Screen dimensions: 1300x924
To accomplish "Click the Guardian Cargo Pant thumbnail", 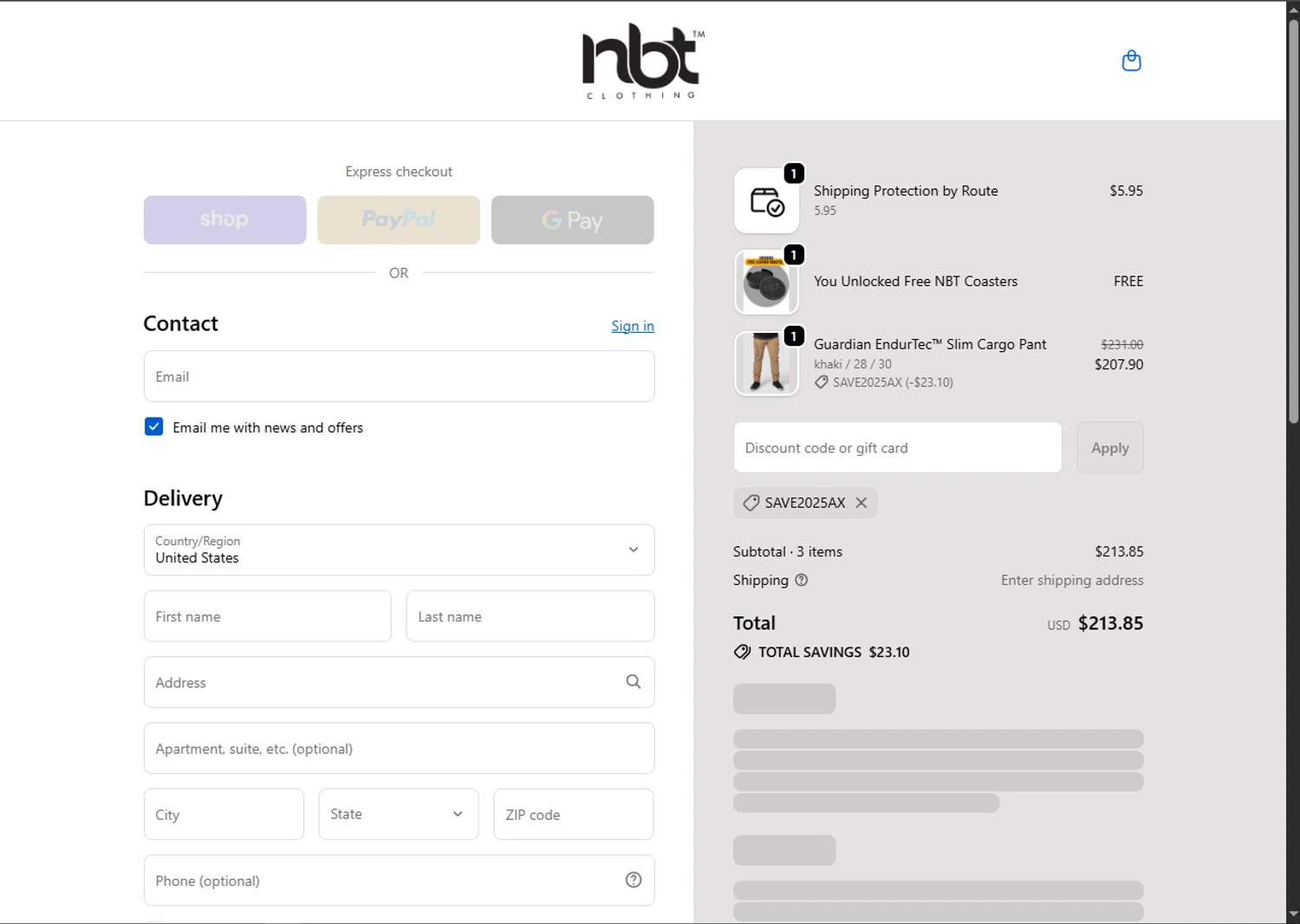I will [766, 363].
